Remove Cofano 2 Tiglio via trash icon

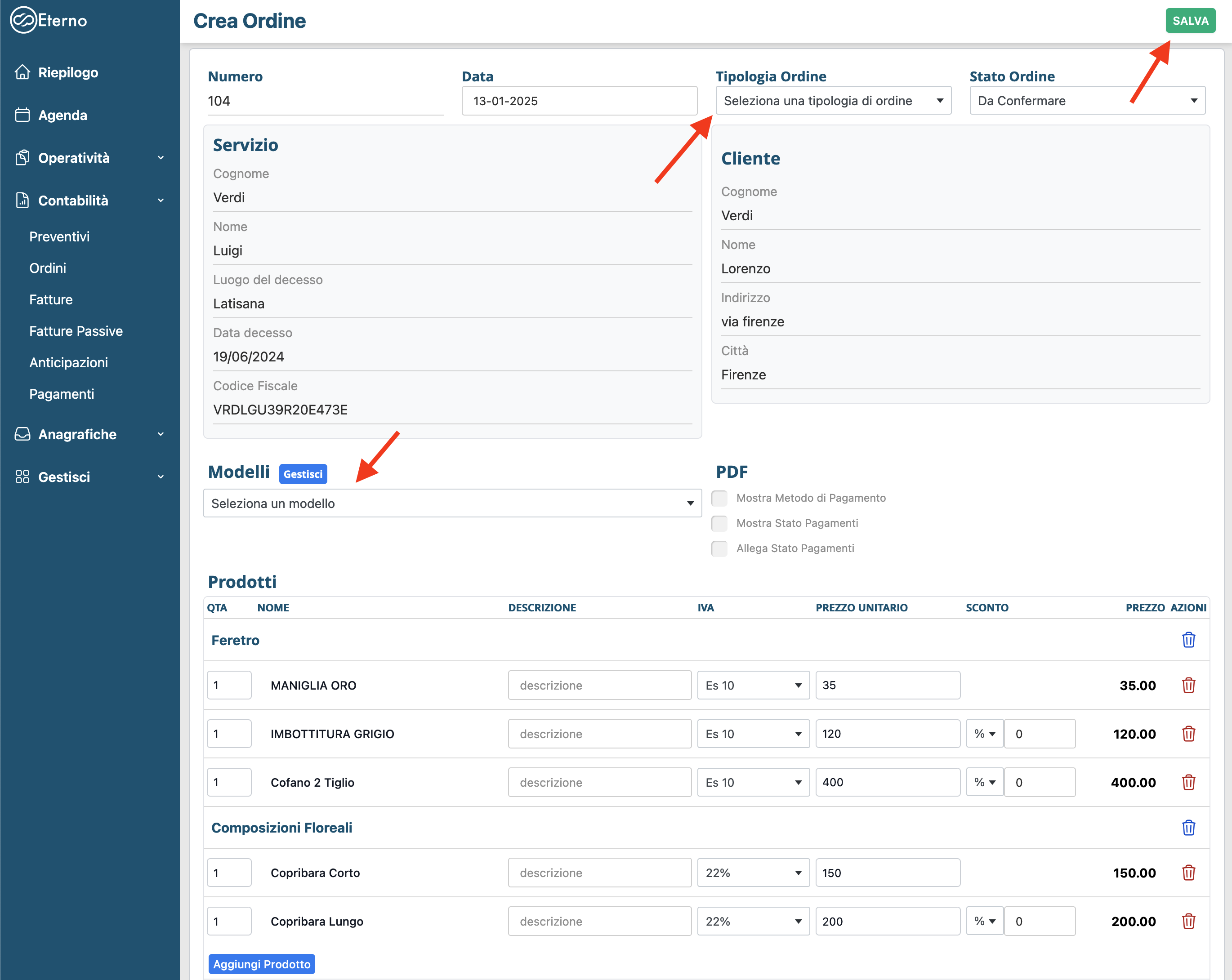(x=1188, y=782)
